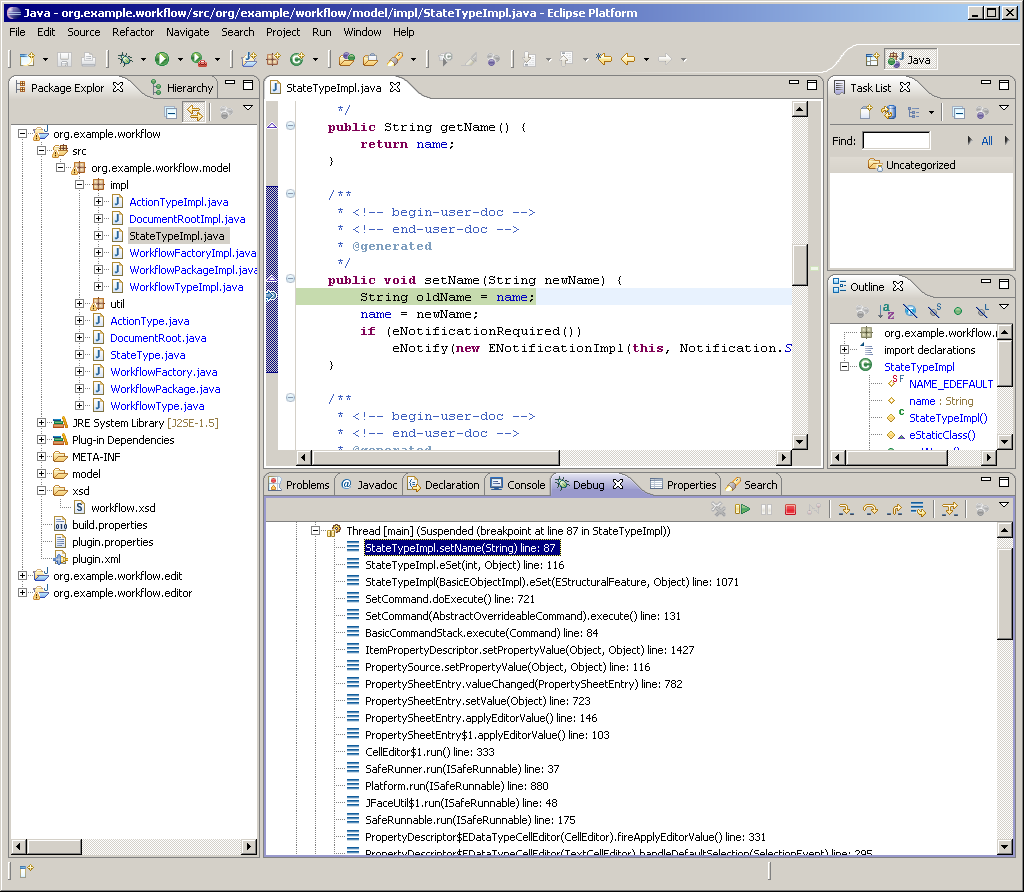Viewport: 1024px width, 892px height.
Task: Open the Run button dropdown arrow
Action: click(180, 60)
